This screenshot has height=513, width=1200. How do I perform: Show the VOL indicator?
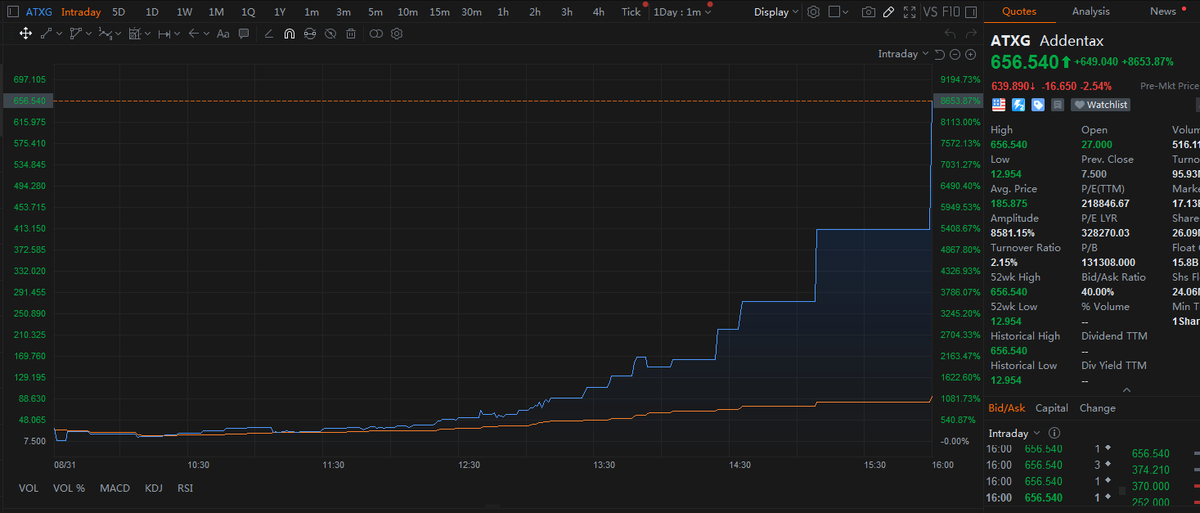click(x=29, y=488)
